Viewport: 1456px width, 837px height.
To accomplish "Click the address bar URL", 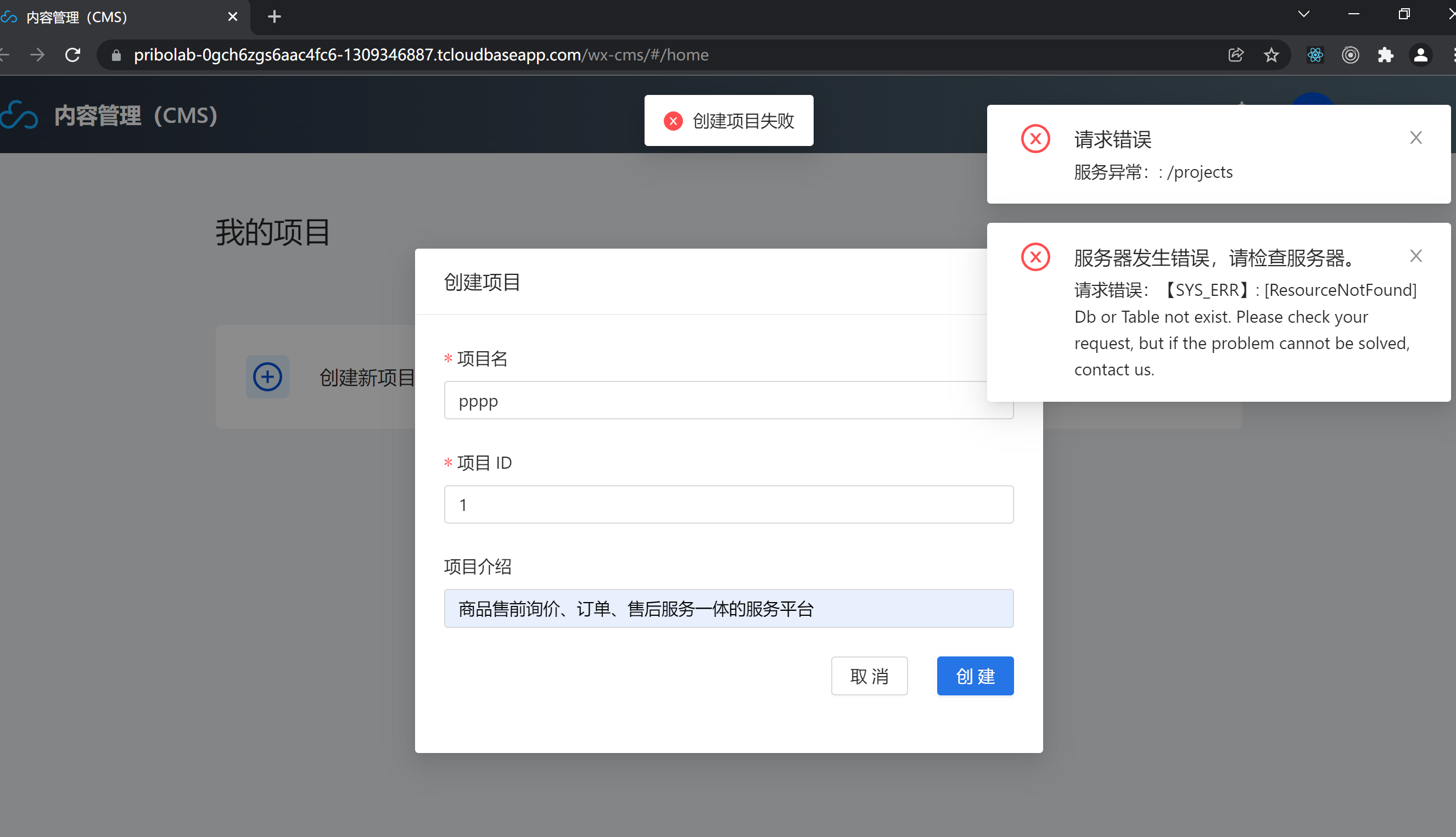I will click(x=420, y=55).
